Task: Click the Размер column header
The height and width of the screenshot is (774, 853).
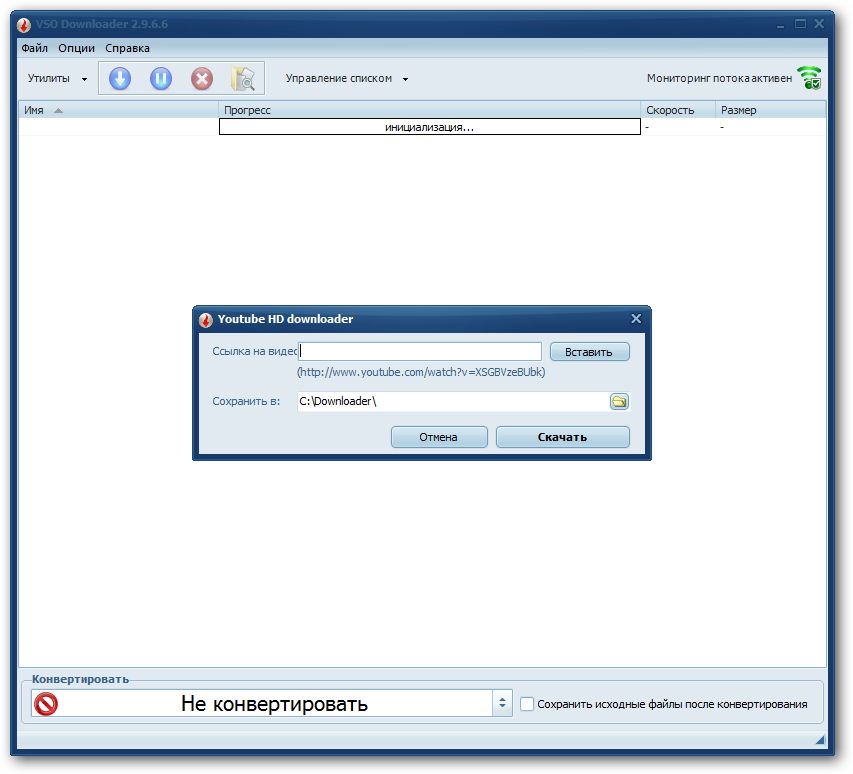Action: [x=770, y=110]
